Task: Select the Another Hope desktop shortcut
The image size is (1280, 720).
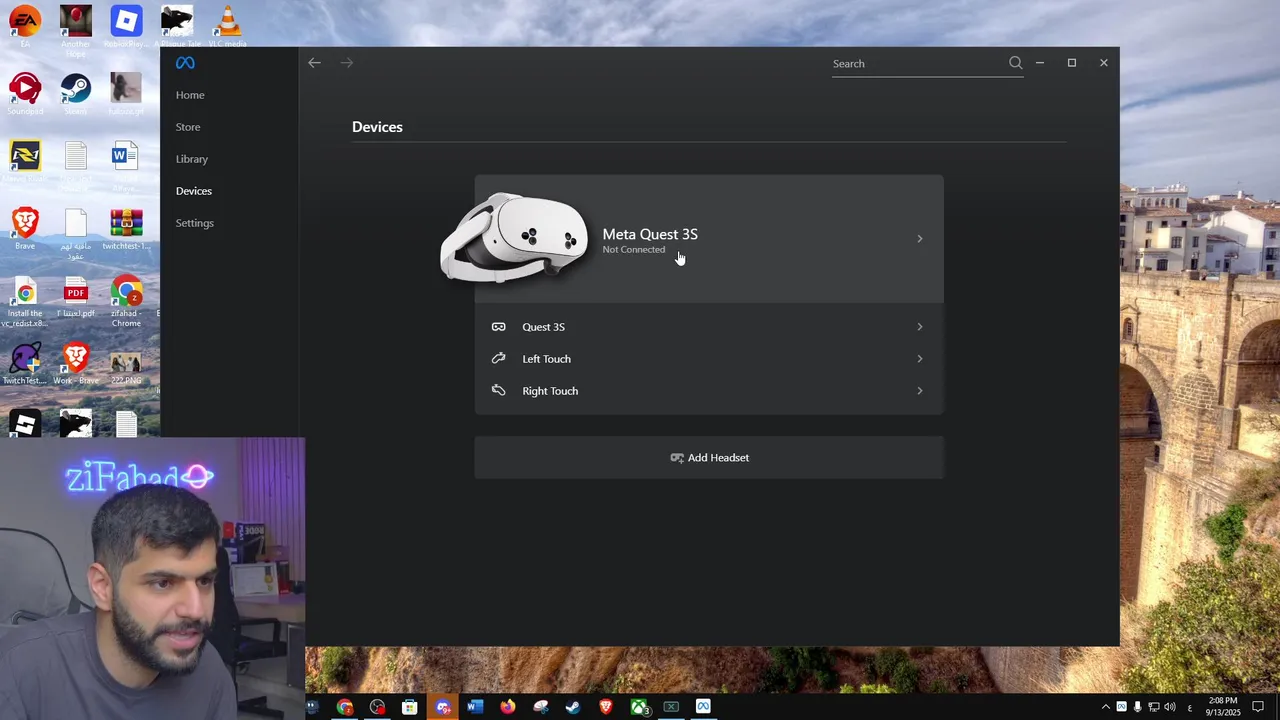Action: click(x=76, y=28)
